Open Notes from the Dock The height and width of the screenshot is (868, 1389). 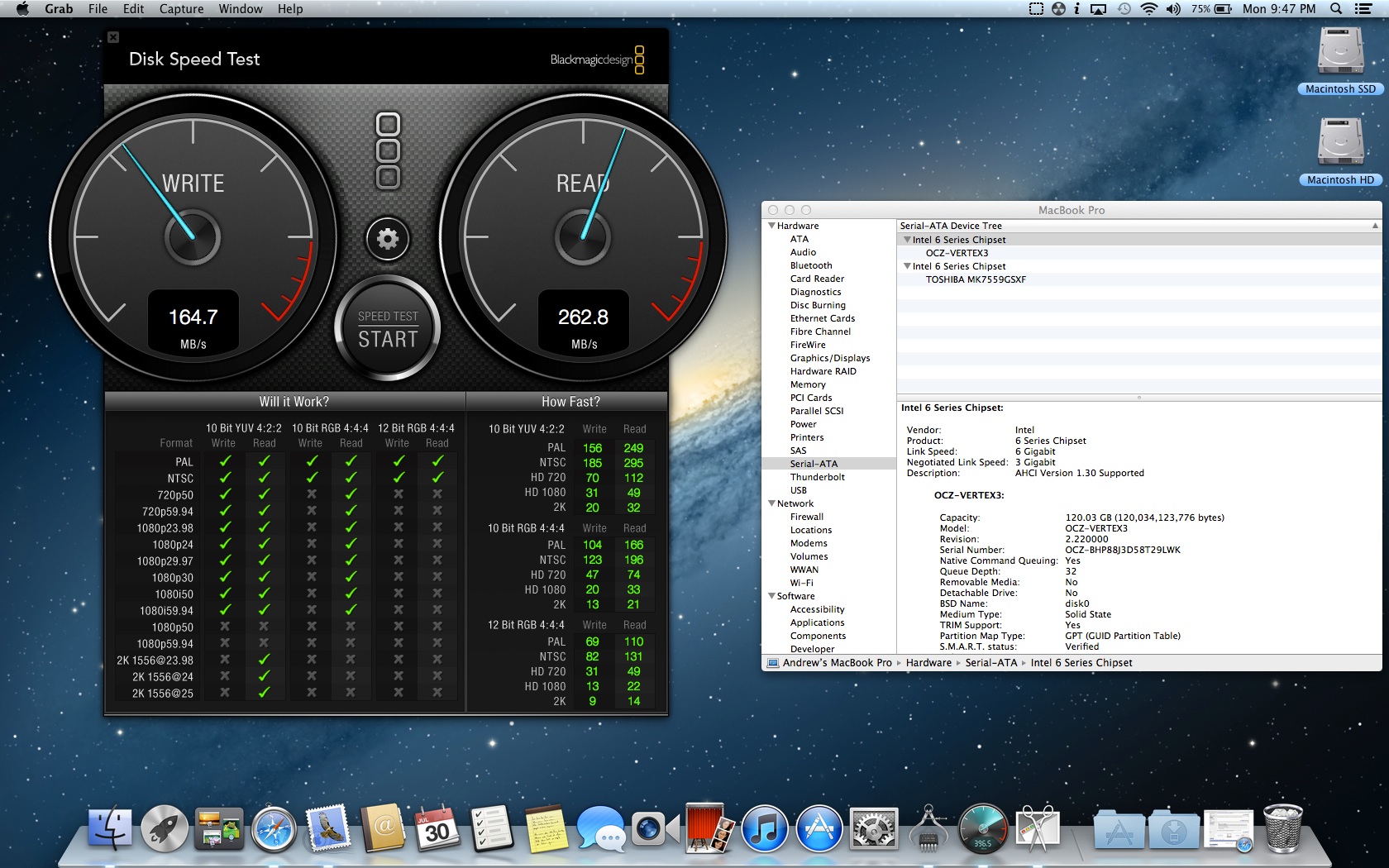click(x=547, y=828)
